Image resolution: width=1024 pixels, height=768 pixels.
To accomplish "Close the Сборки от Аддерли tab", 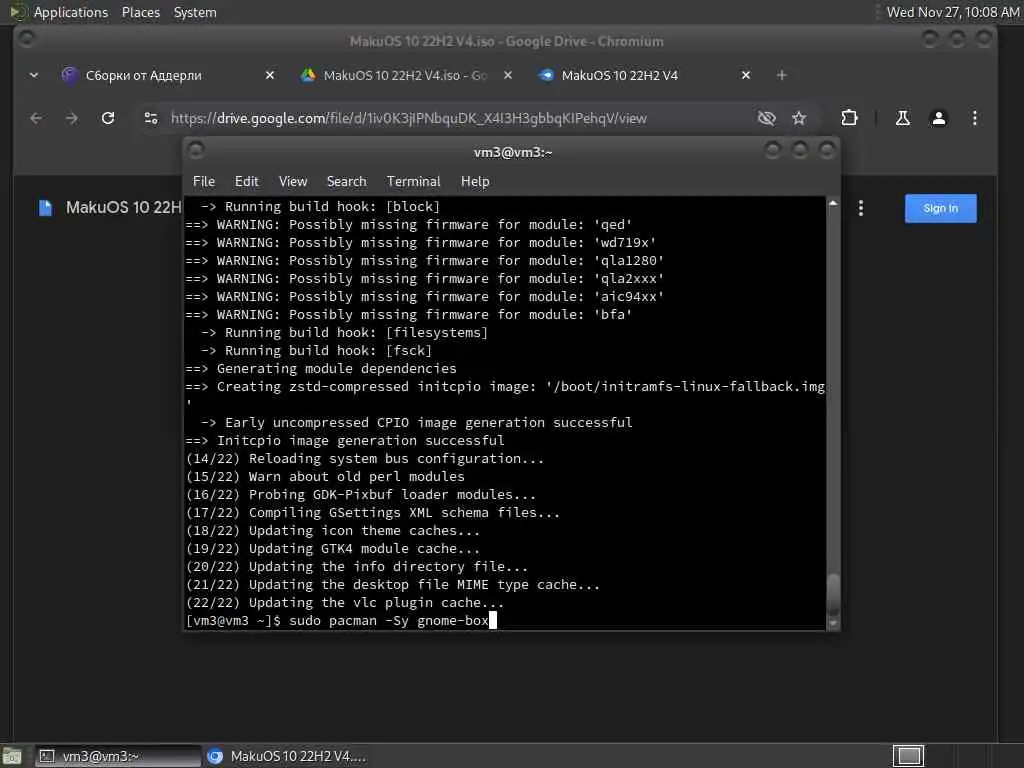I will [x=270, y=76].
